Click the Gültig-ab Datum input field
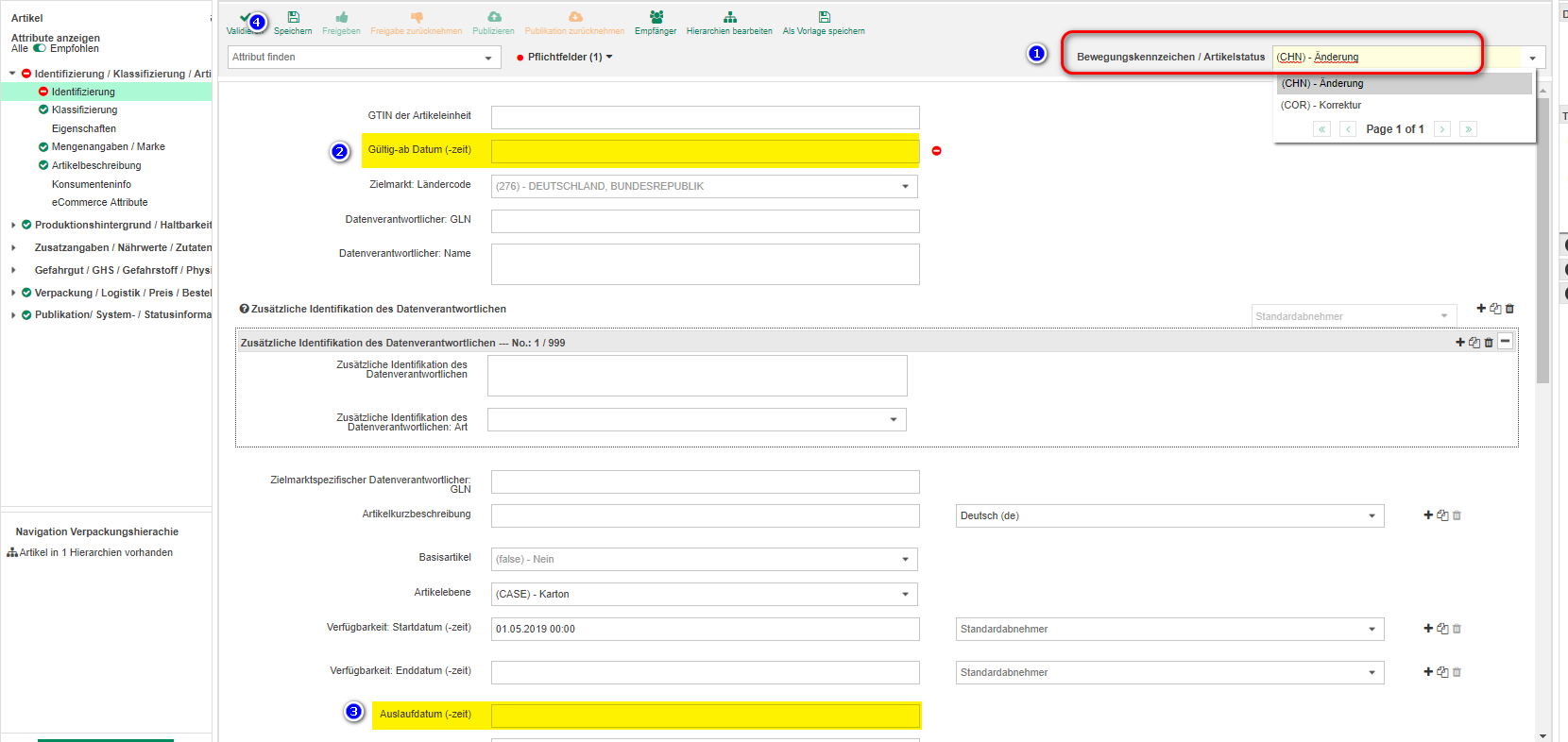1568x742 pixels. [x=705, y=151]
